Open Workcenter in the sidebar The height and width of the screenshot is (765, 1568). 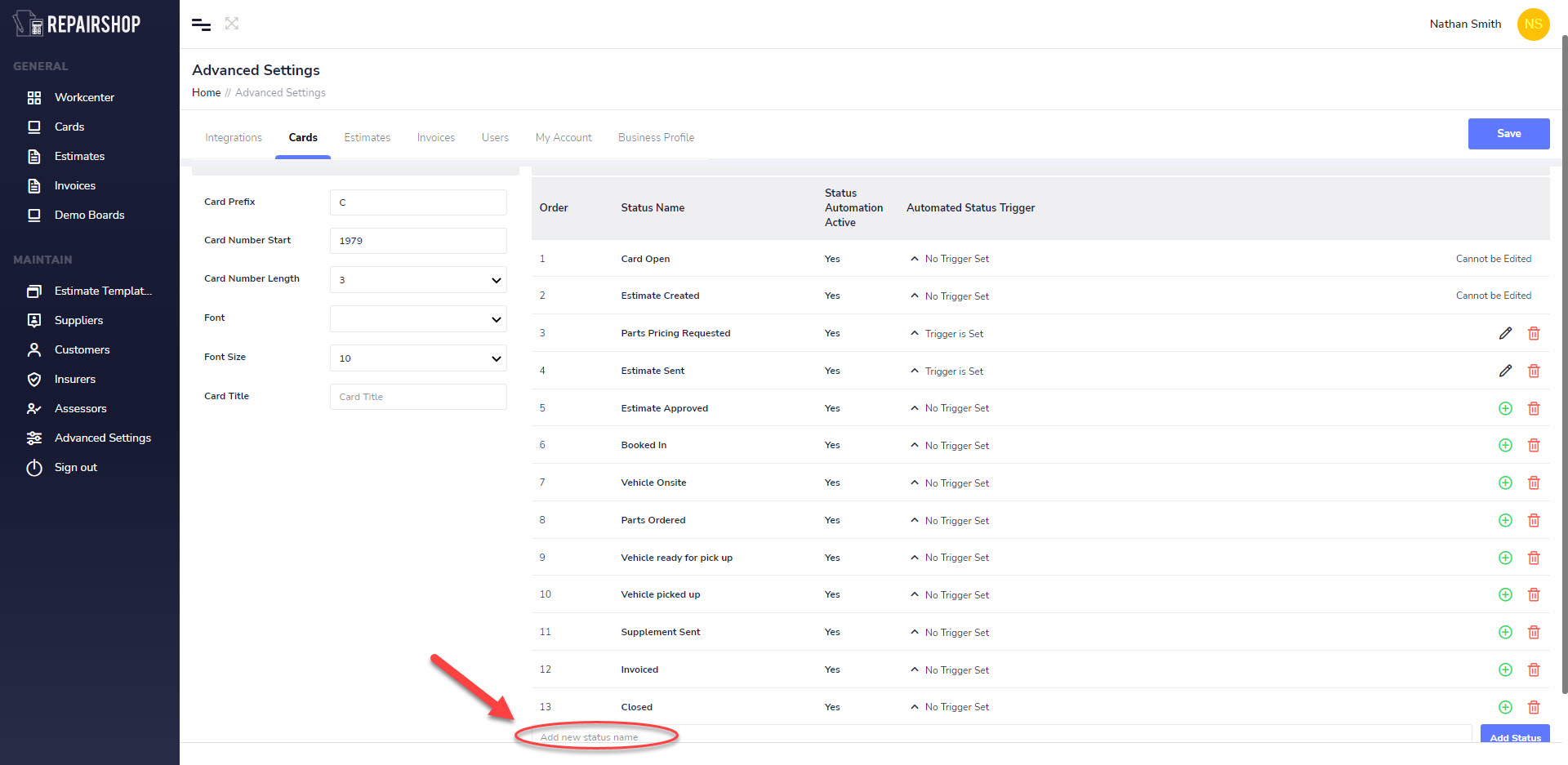[84, 97]
